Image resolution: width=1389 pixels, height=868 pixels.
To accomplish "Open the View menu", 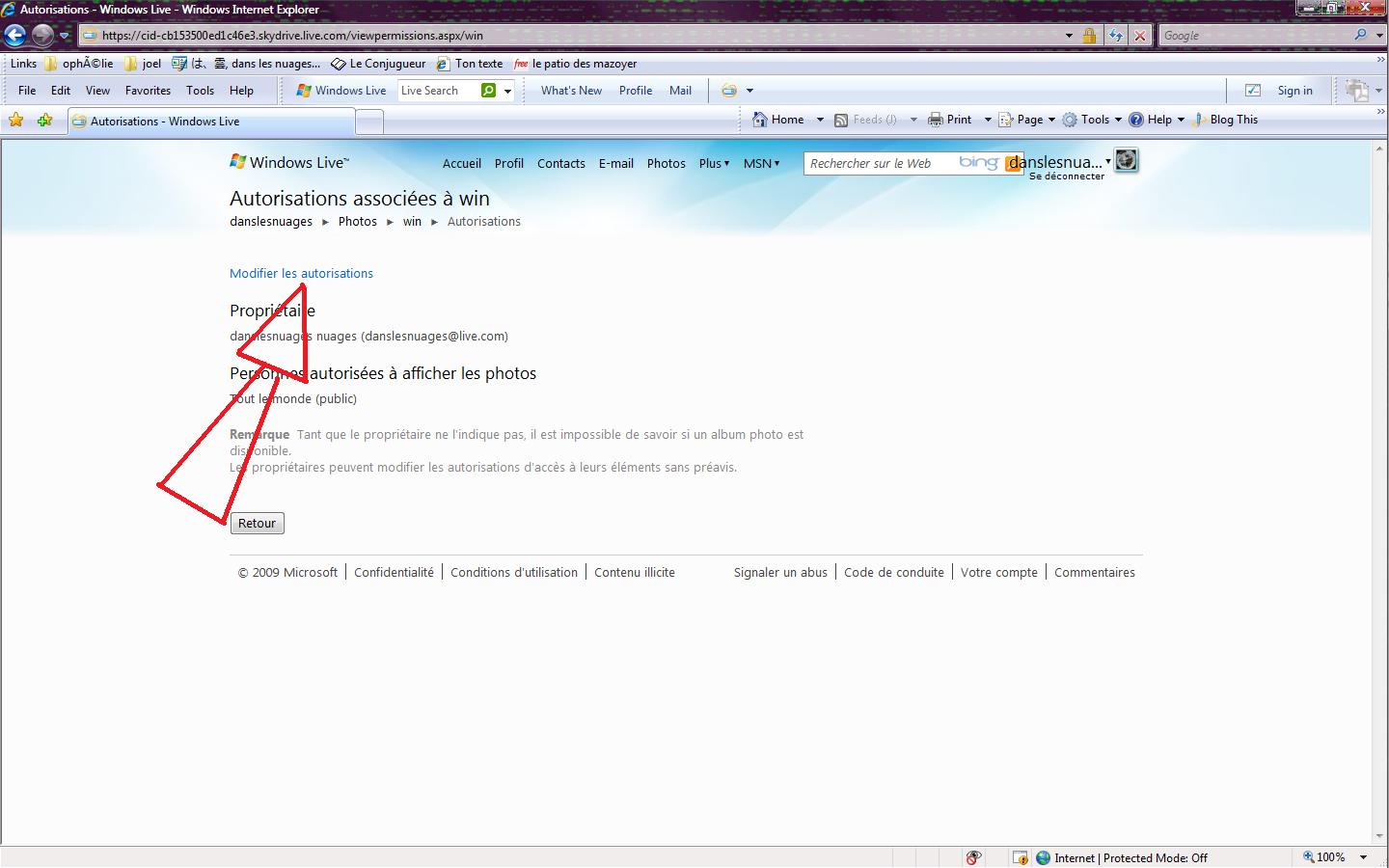I will pyautogui.click(x=97, y=91).
